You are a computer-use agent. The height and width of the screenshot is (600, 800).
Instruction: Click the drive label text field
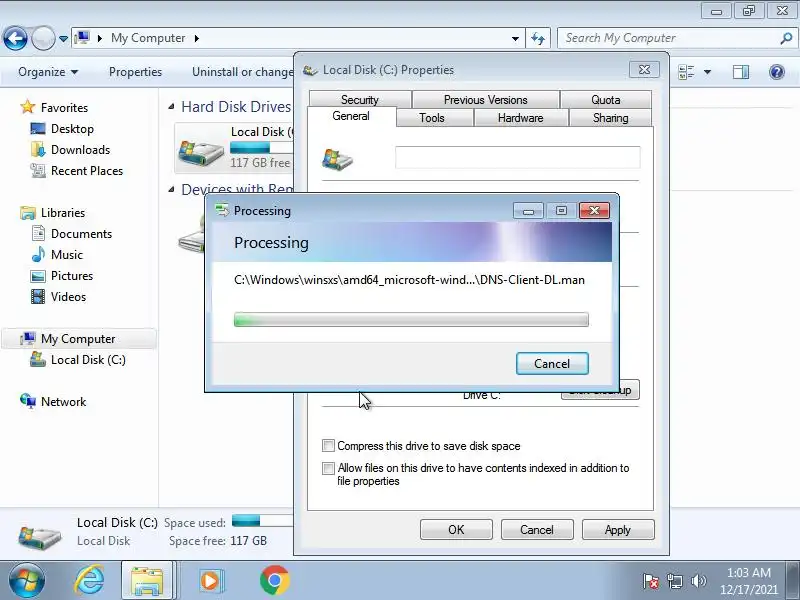point(517,157)
